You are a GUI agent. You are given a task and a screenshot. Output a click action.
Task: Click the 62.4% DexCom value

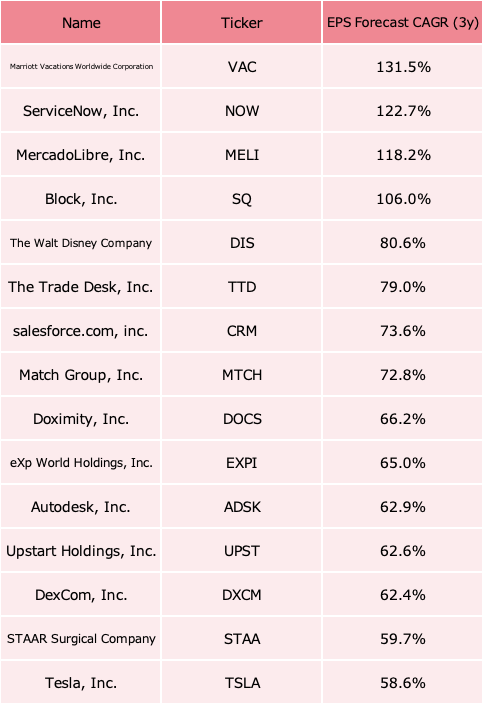[x=403, y=595]
